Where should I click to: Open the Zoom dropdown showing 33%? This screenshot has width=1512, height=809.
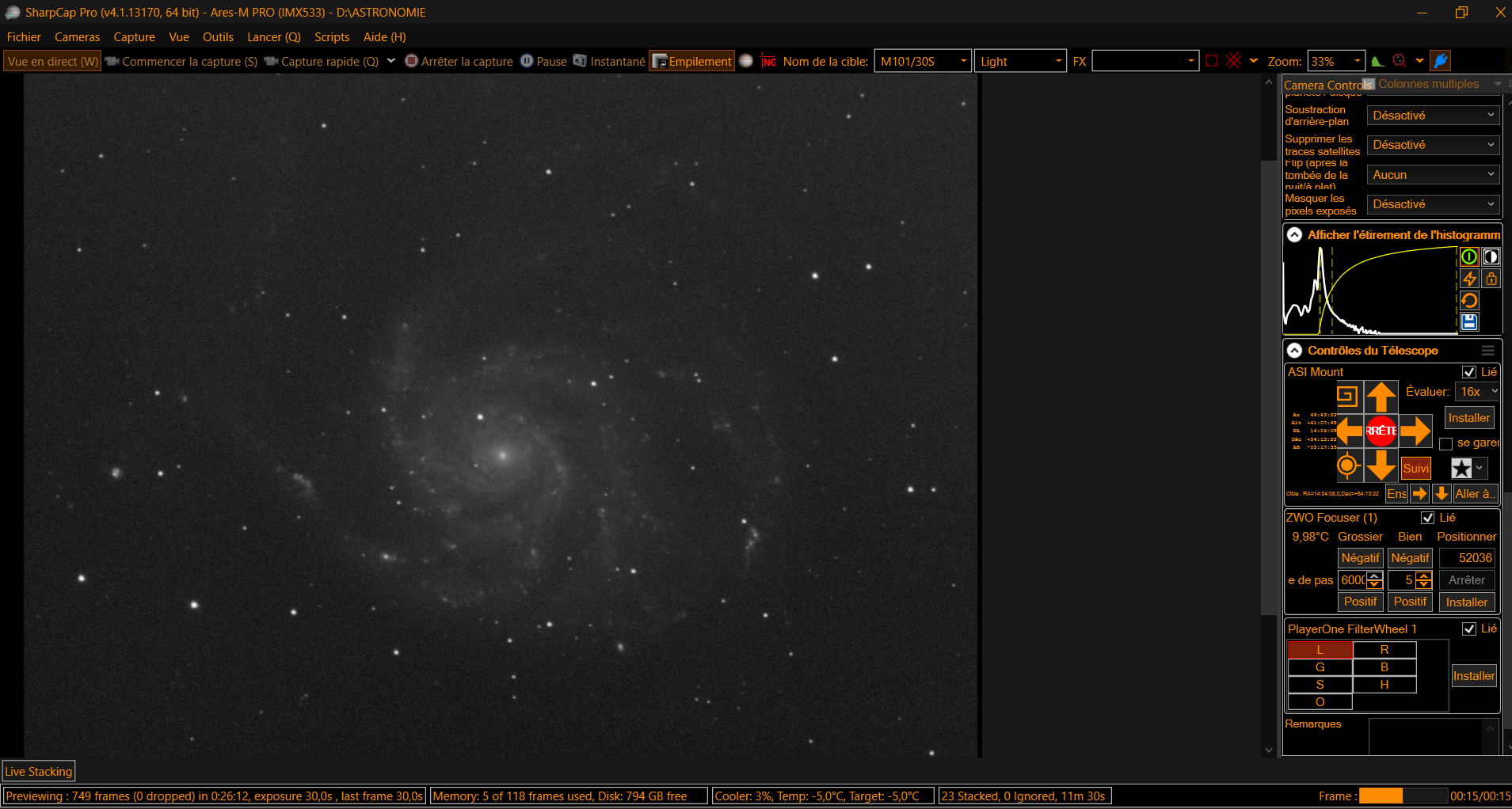(x=1336, y=61)
